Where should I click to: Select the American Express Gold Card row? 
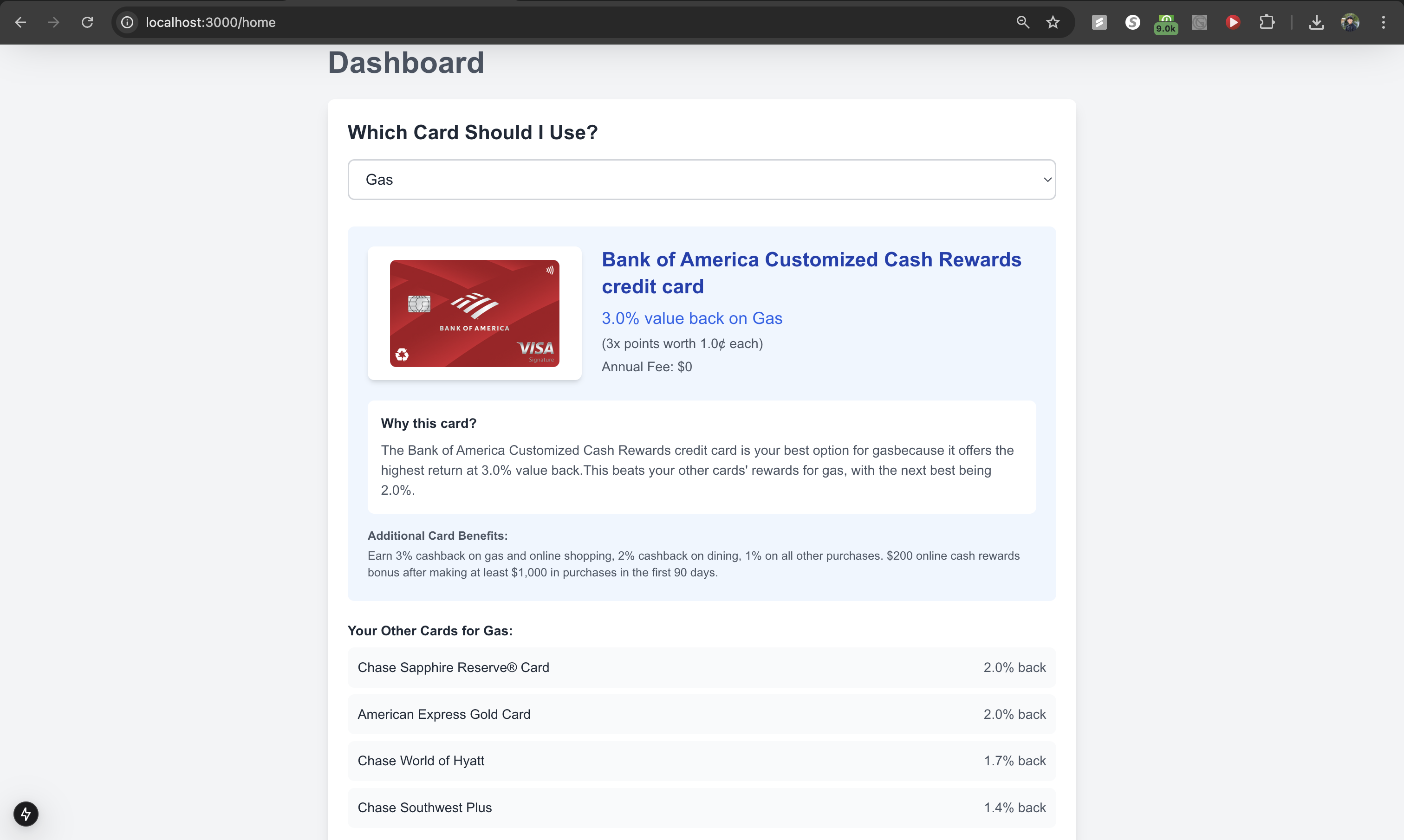[x=701, y=714]
